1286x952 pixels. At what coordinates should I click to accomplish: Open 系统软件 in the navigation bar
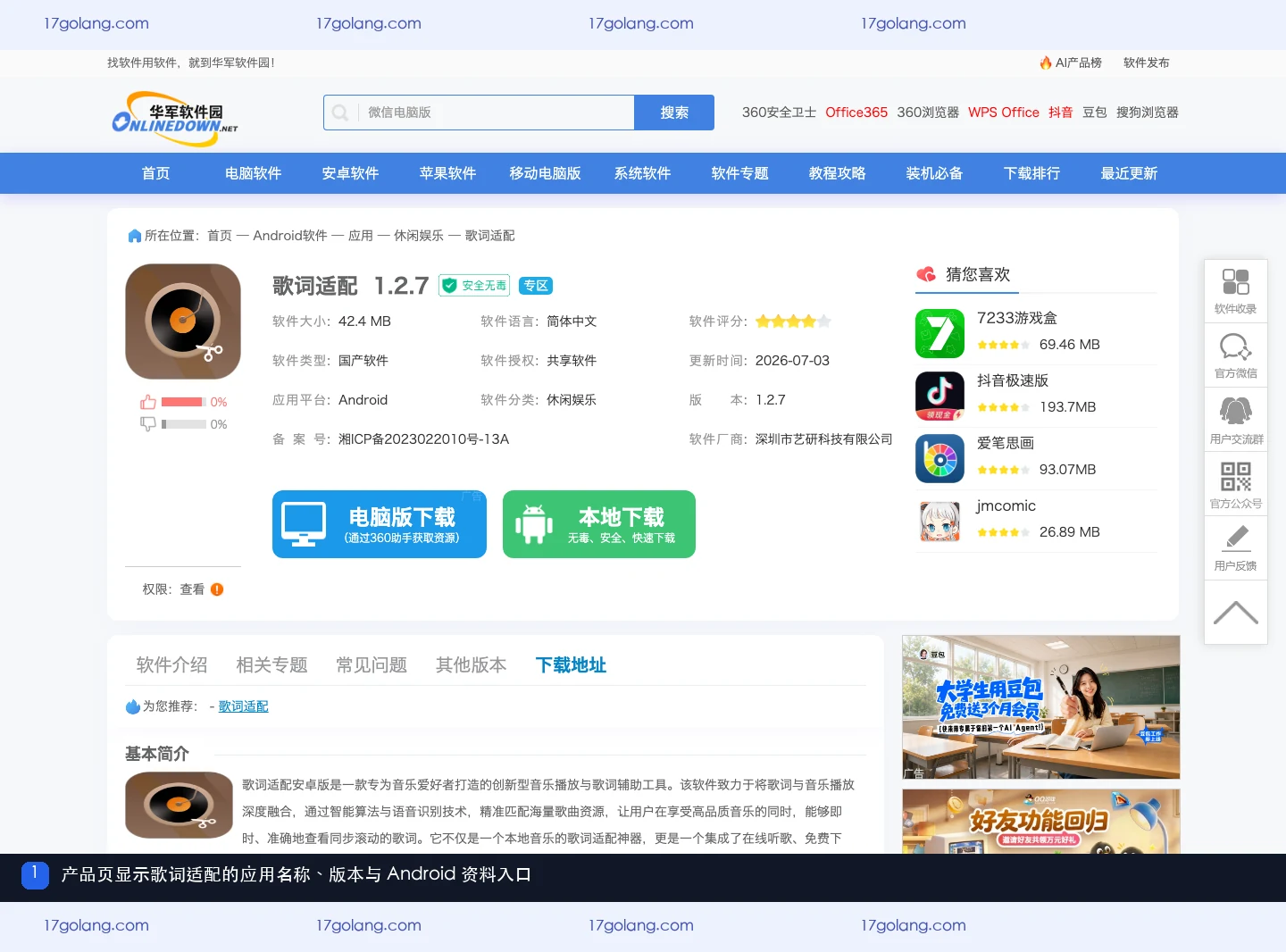coord(643,173)
